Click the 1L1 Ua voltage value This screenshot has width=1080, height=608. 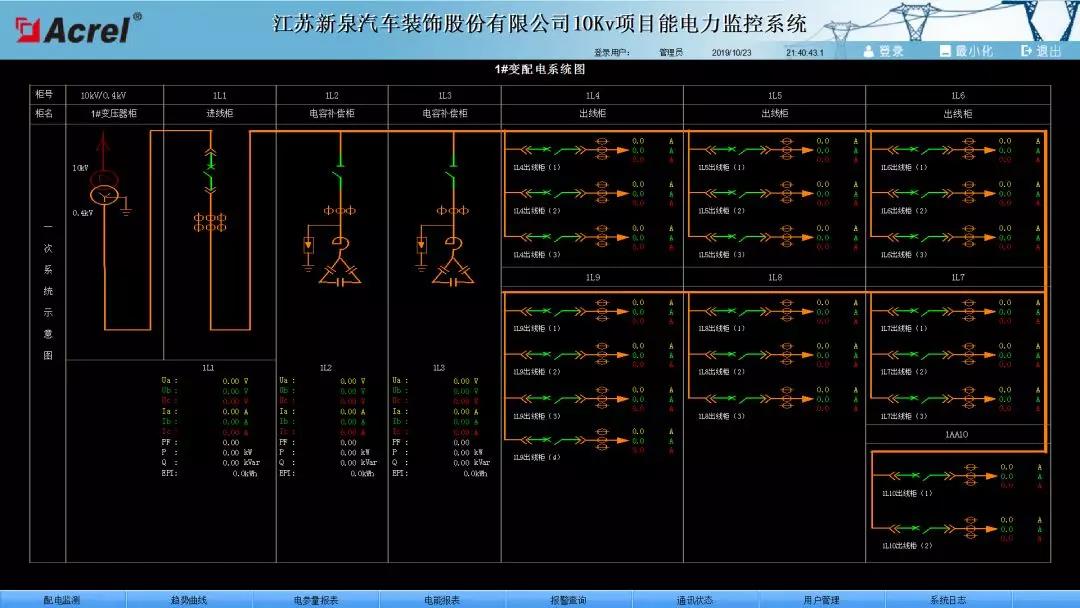point(231,381)
